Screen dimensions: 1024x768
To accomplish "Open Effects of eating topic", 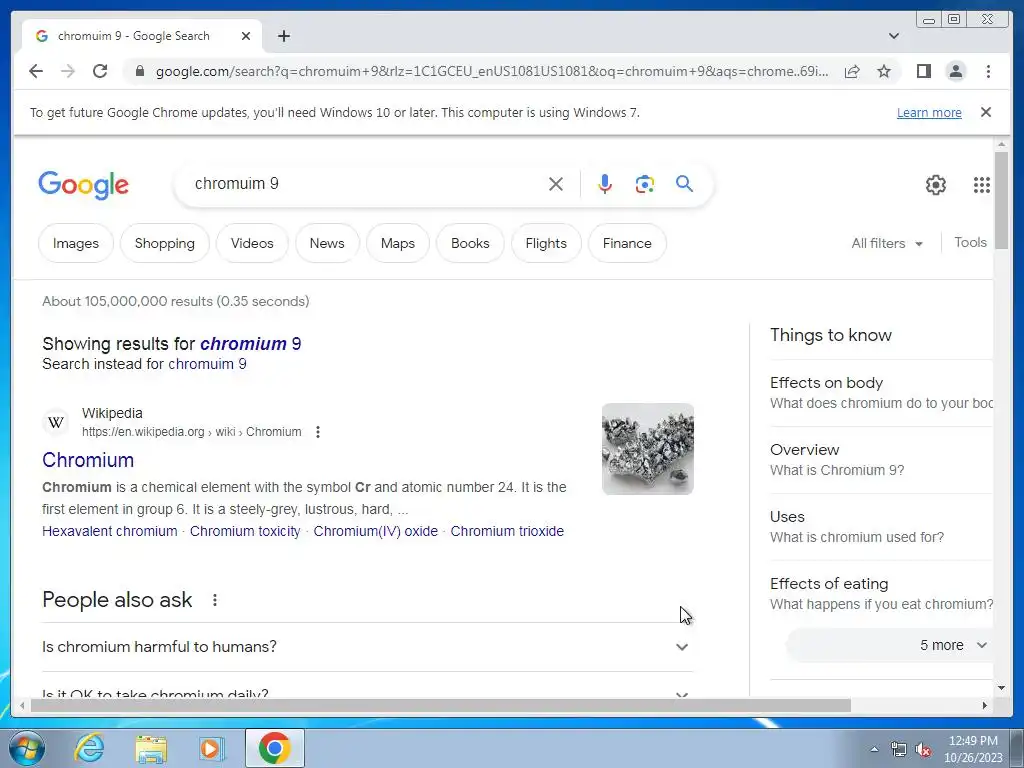I will pos(881,594).
